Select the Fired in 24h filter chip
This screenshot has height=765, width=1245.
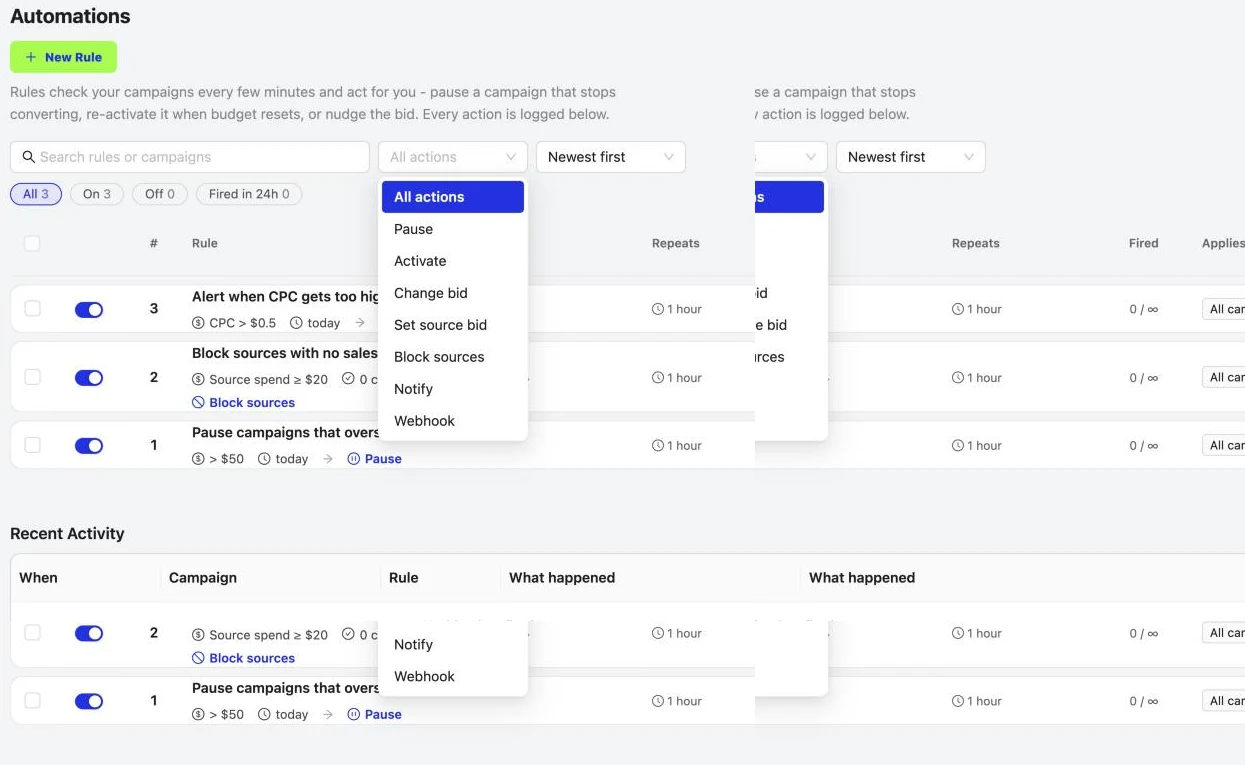249,194
